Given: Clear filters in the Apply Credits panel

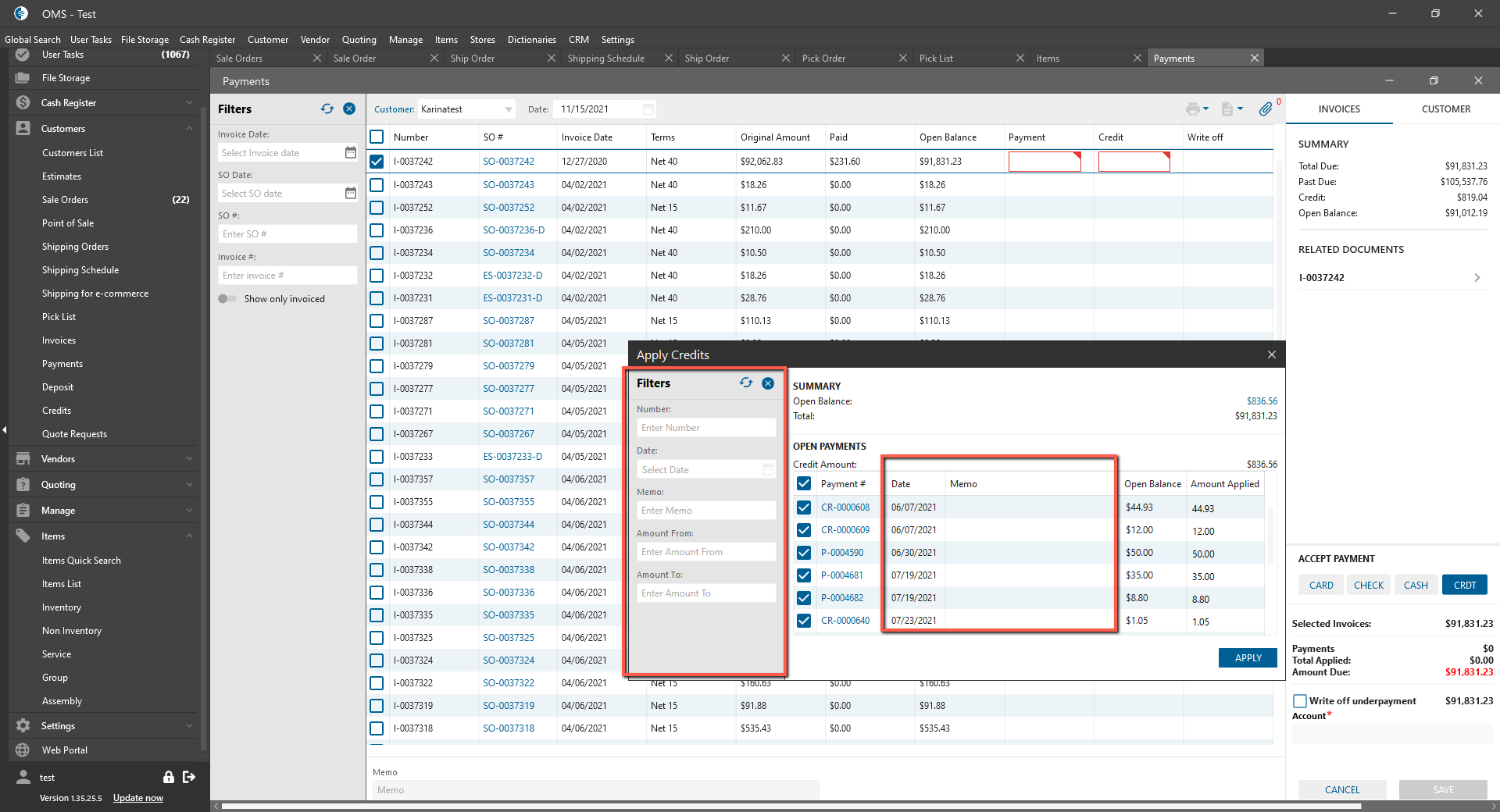Looking at the screenshot, I should (768, 383).
